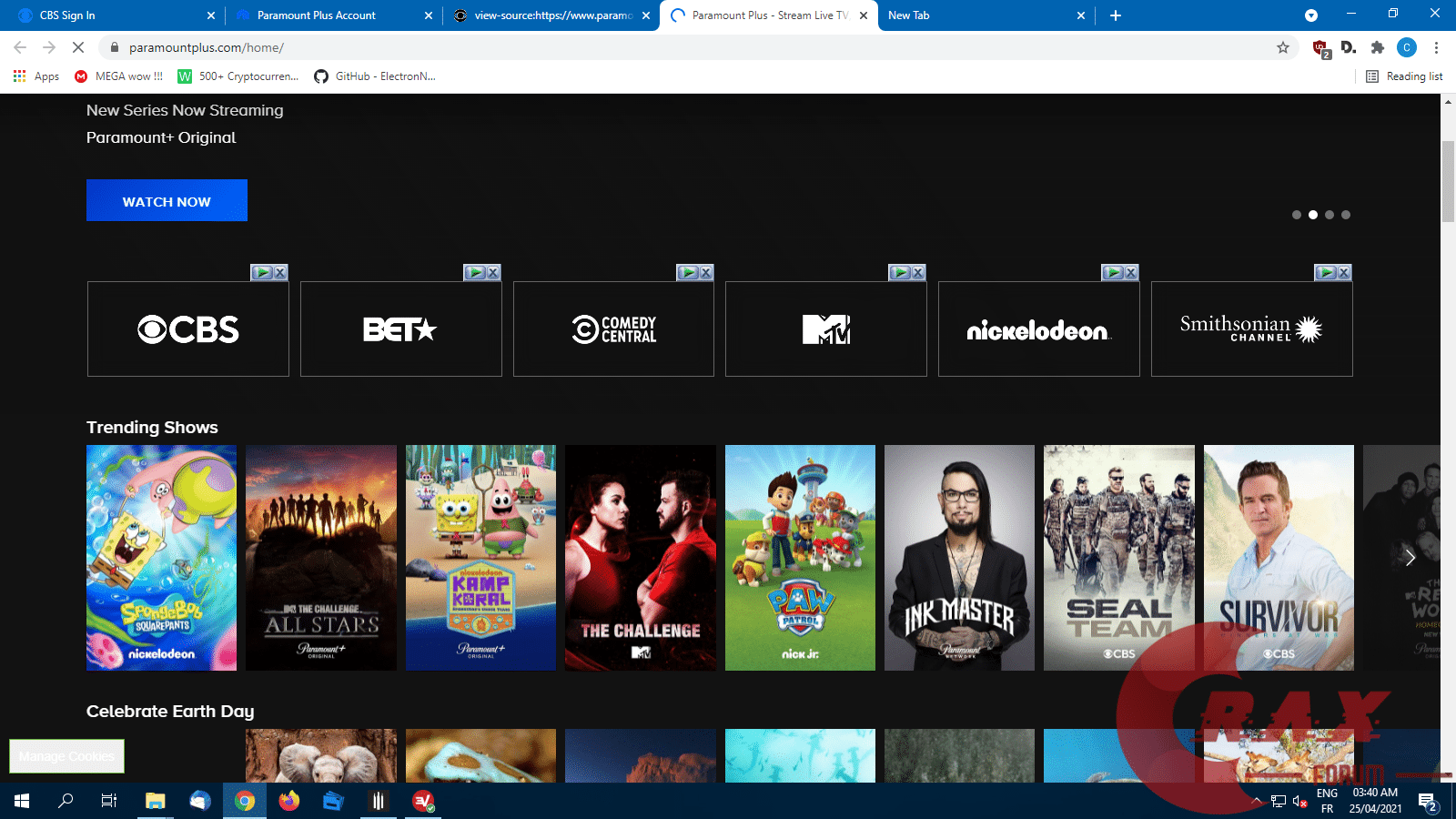This screenshot has width=1456, height=819.
Task: Select the third hero carousel dot
Action: [x=1330, y=215]
